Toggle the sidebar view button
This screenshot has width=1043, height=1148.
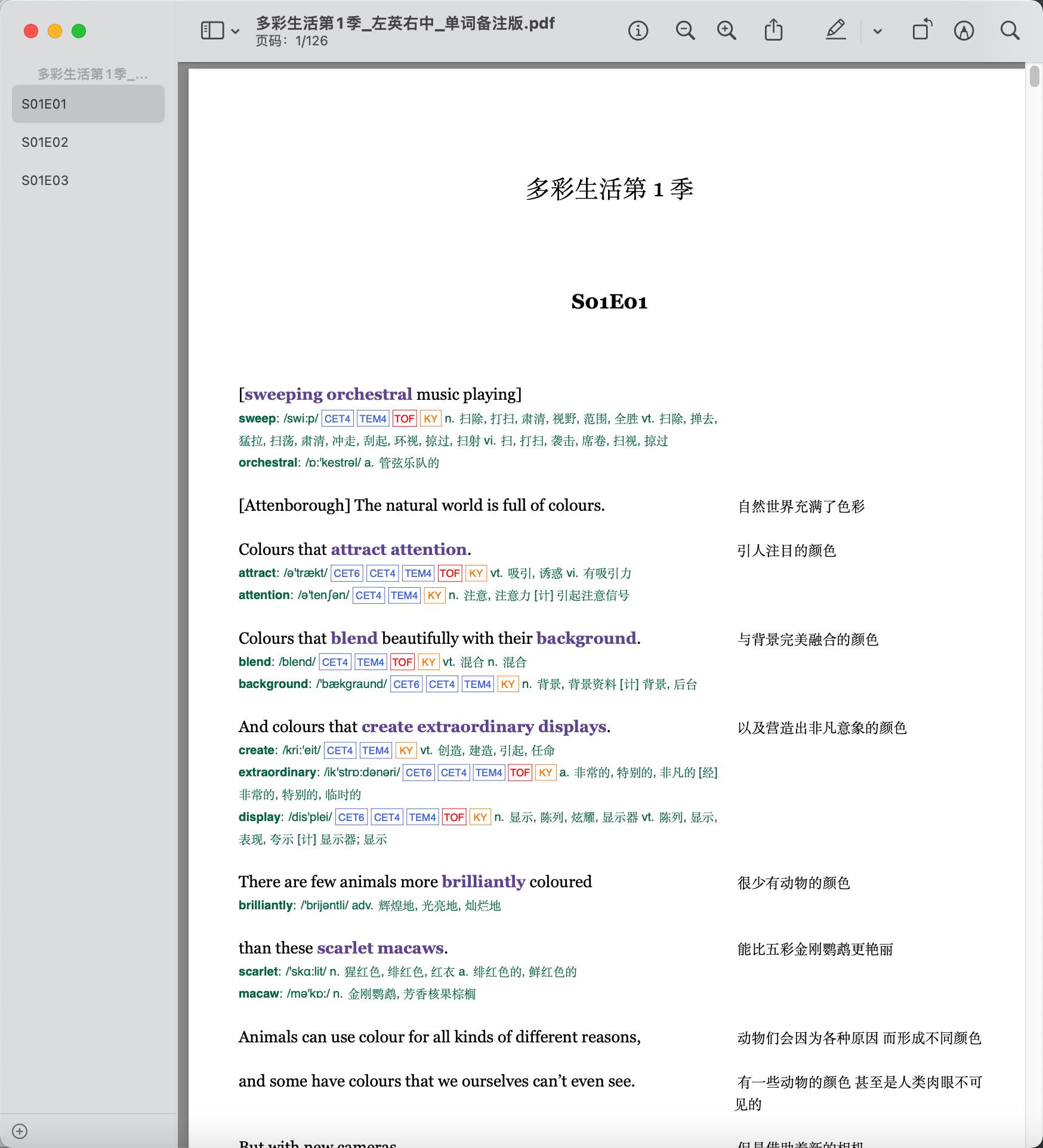[x=212, y=30]
